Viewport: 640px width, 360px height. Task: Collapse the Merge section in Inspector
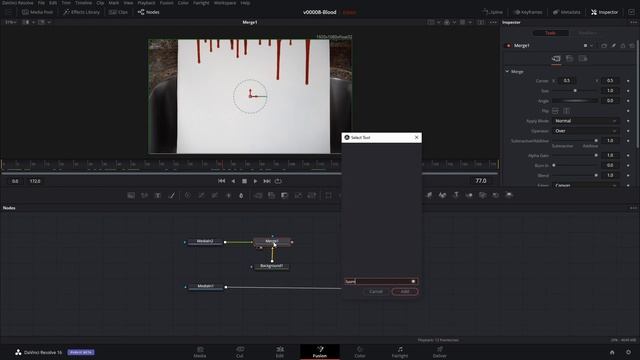point(507,71)
